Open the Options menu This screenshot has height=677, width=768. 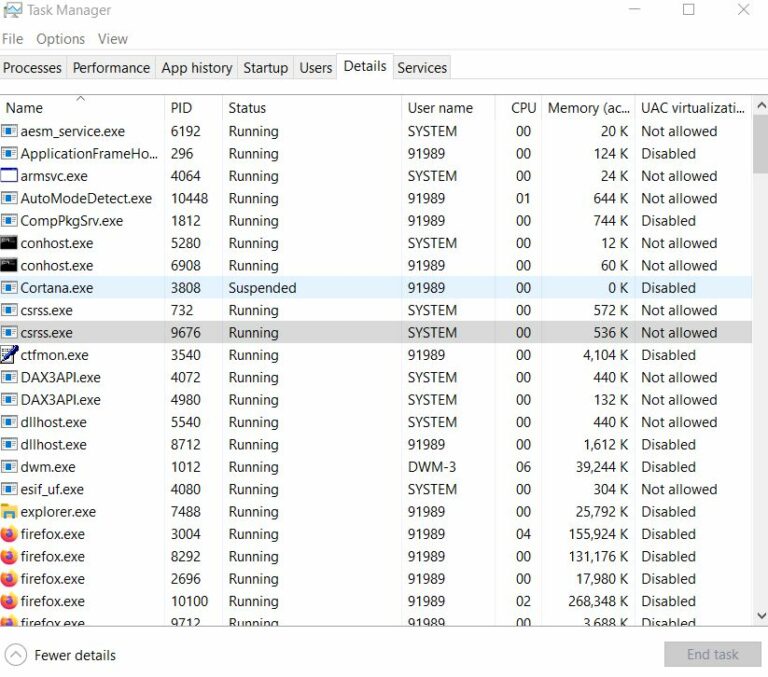coord(60,39)
